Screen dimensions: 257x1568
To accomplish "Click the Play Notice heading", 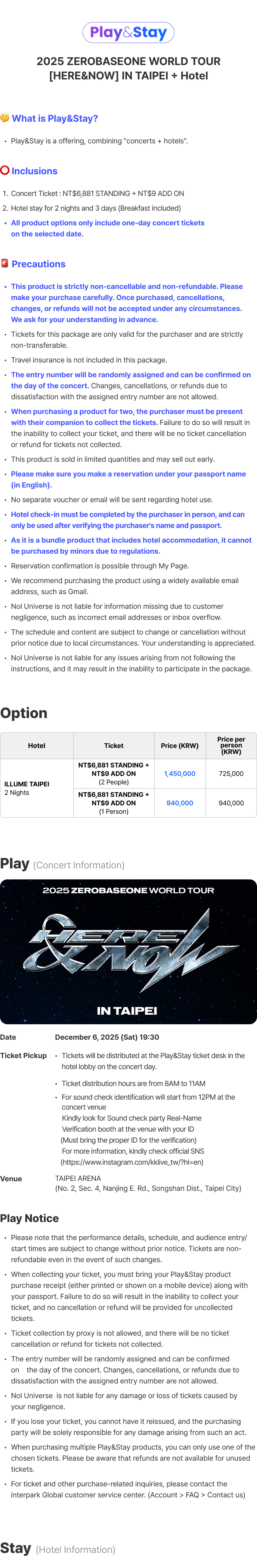I will point(30,1218).
